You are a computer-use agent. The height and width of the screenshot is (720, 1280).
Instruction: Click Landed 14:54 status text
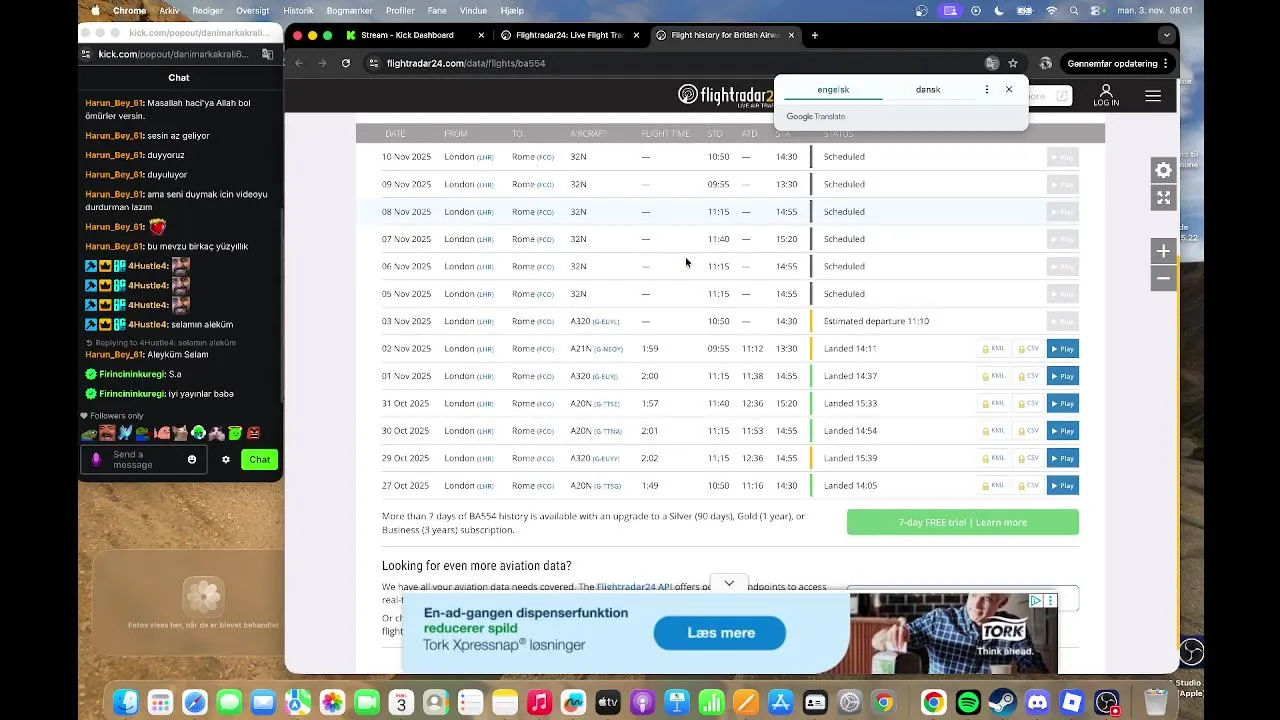point(850,431)
